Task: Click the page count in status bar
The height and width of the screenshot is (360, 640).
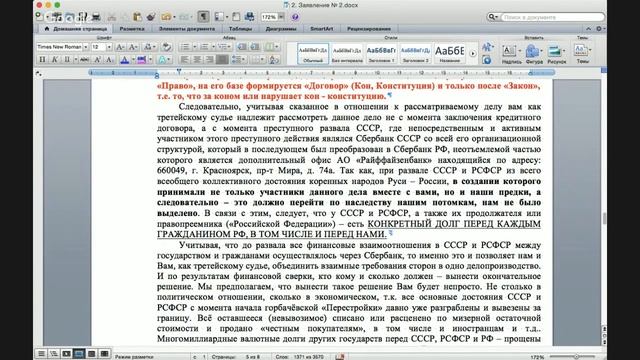Action: 236,357
